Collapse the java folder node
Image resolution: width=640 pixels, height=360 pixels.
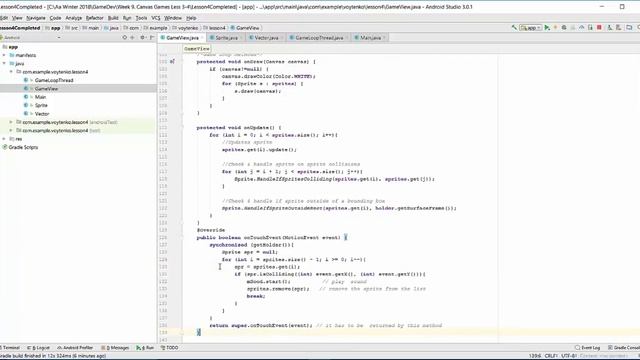coord(4,64)
